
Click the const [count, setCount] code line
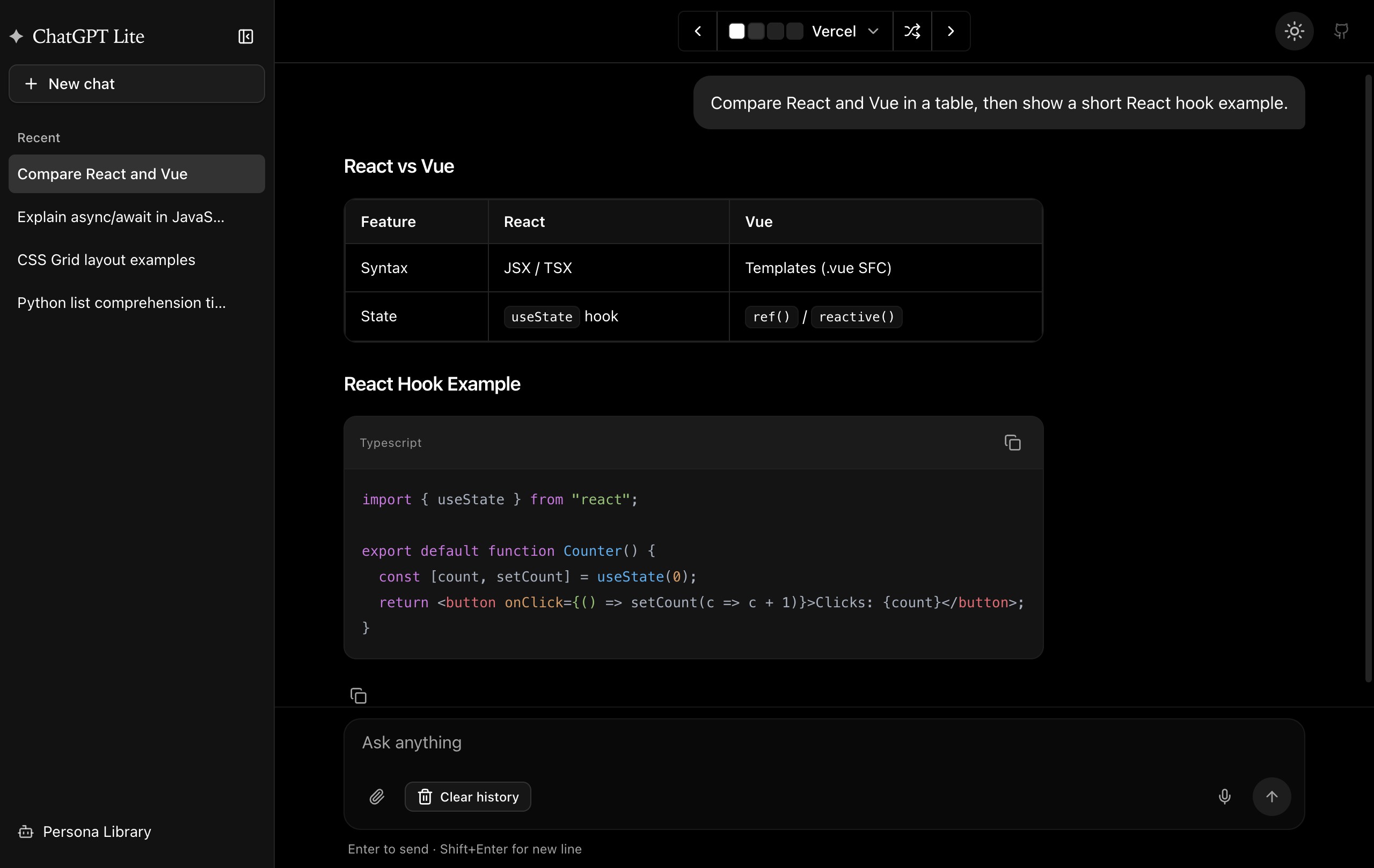click(x=537, y=577)
